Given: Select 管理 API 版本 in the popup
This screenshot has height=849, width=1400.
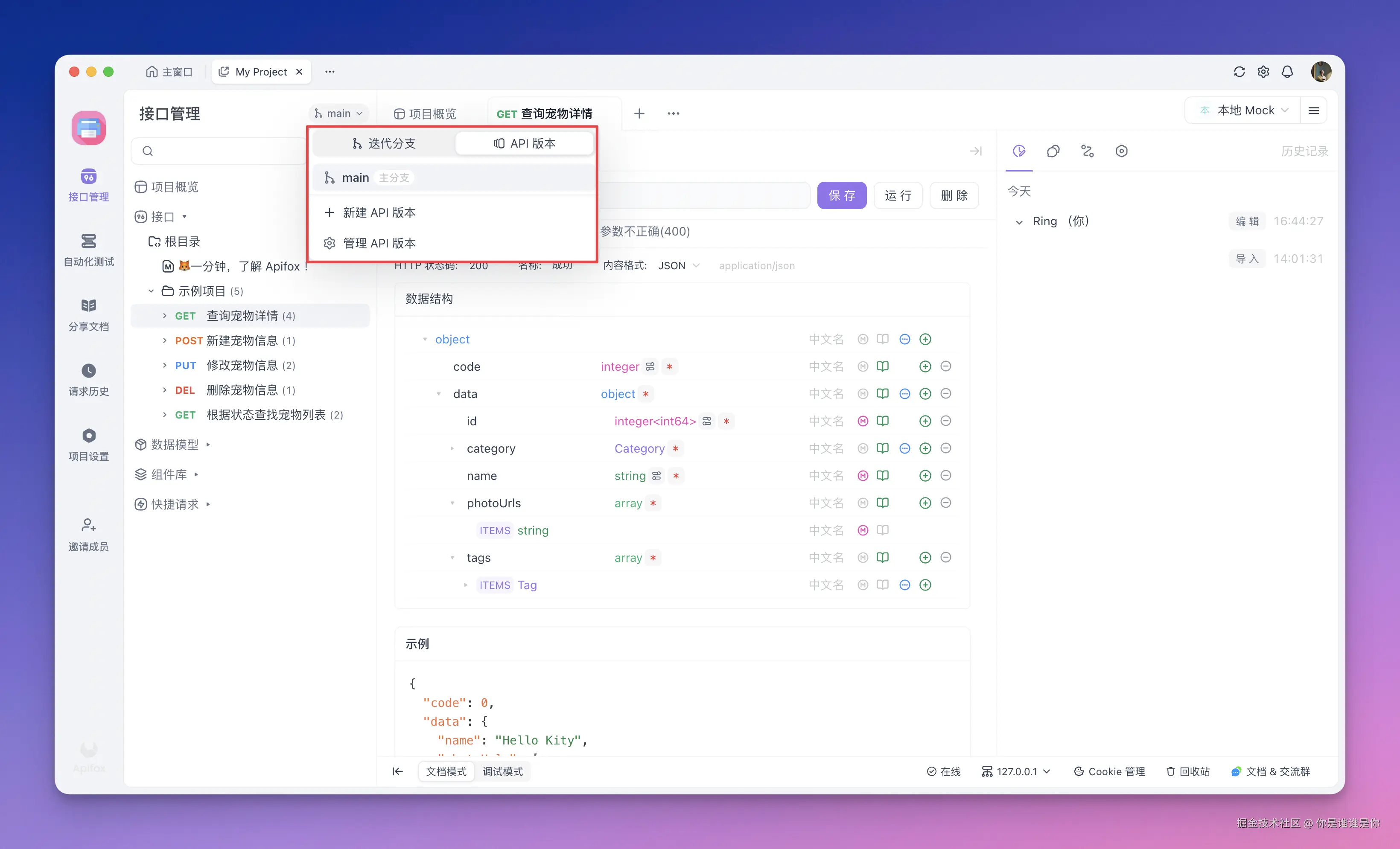Looking at the screenshot, I should [379, 243].
